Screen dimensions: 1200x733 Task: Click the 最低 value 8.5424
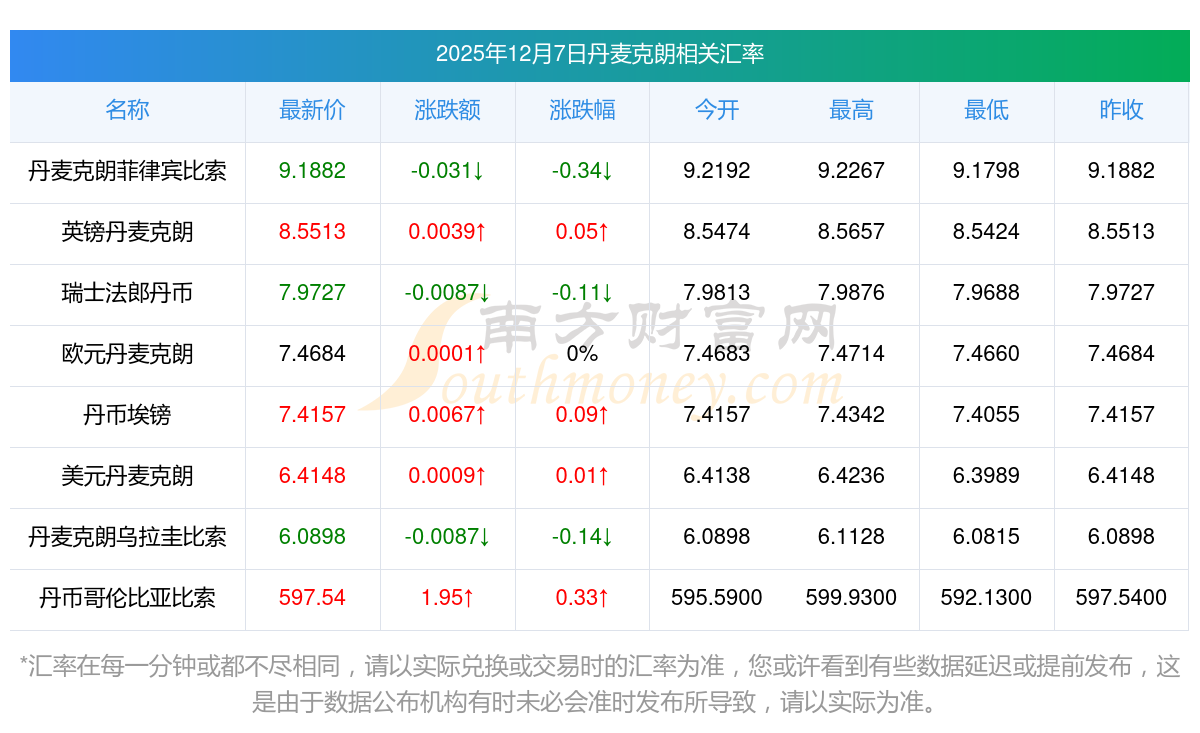pos(986,232)
